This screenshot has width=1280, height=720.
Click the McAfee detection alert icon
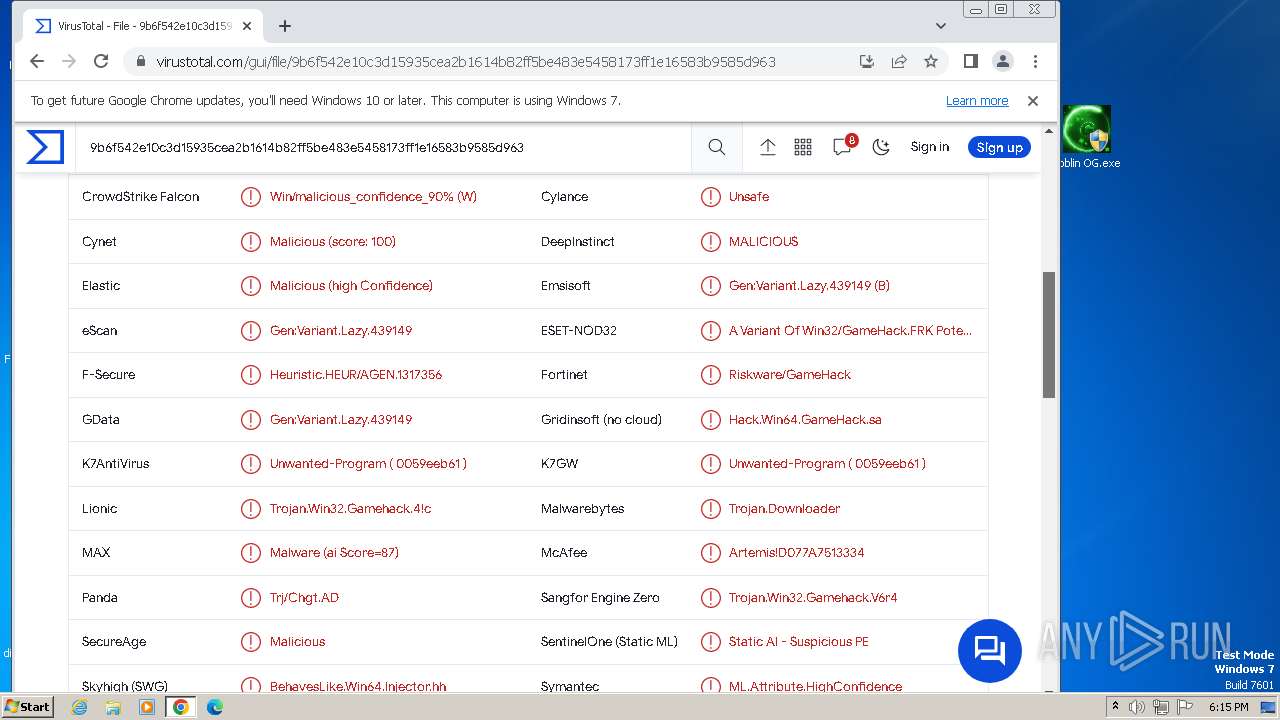pos(710,553)
